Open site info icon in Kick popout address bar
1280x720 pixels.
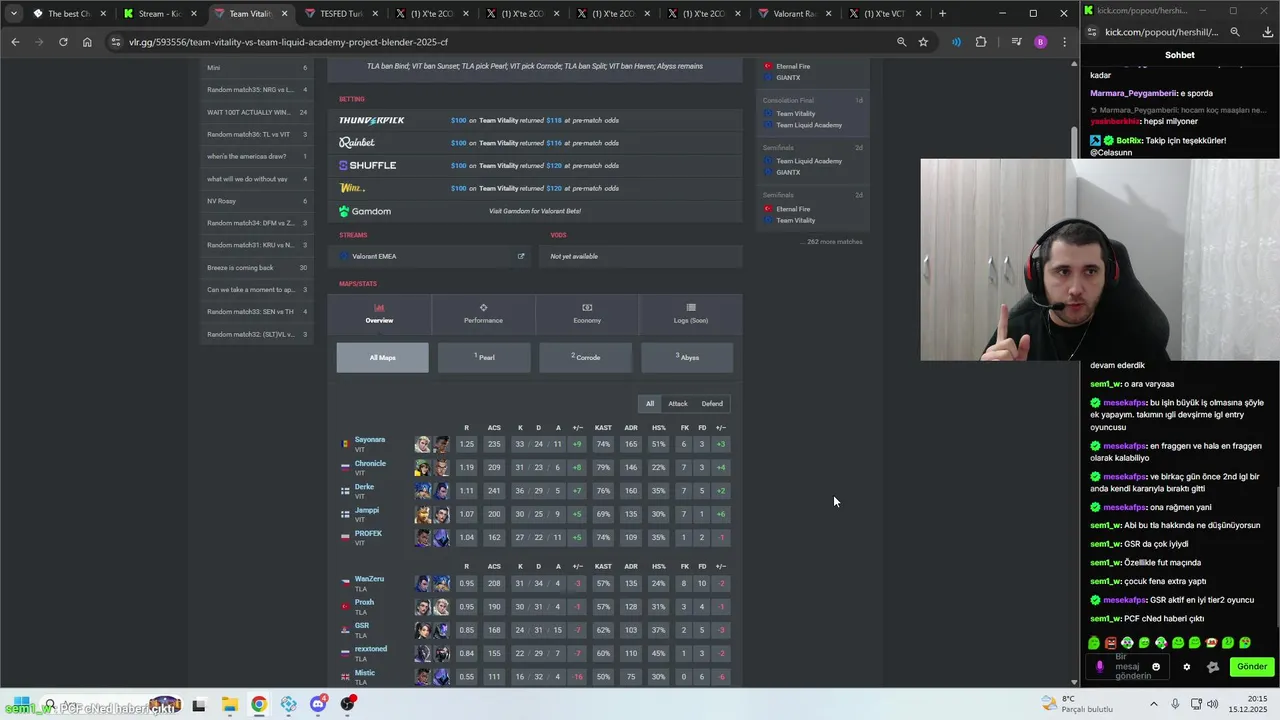tap(1093, 32)
